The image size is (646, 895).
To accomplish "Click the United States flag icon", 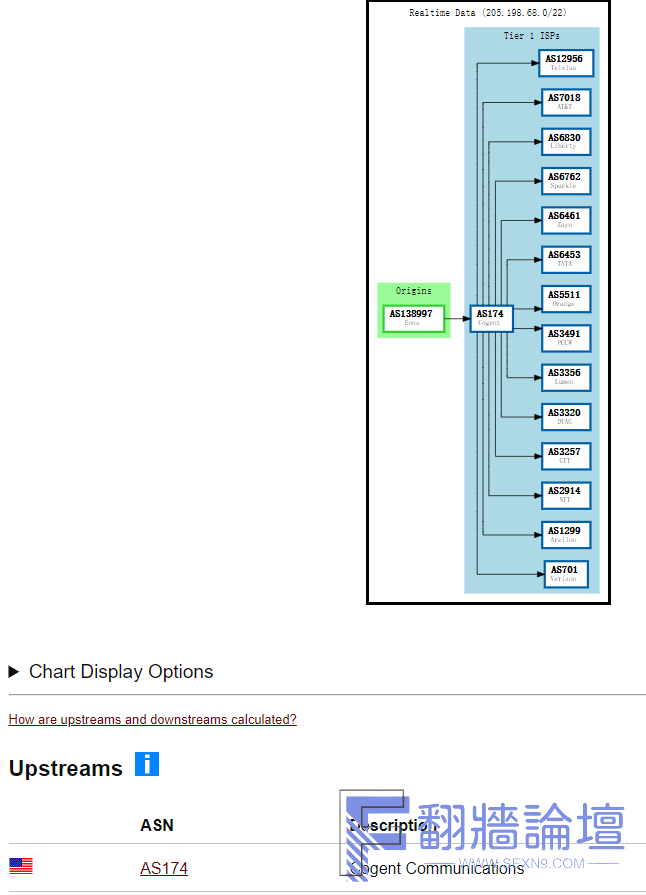I will point(21,866).
